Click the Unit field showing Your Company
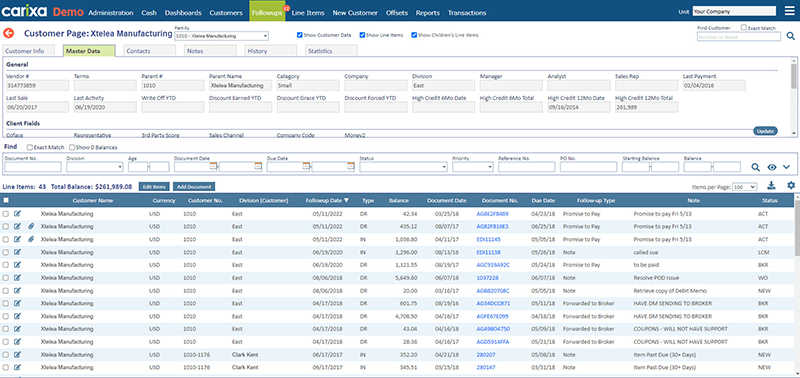 (x=734, y=11)
